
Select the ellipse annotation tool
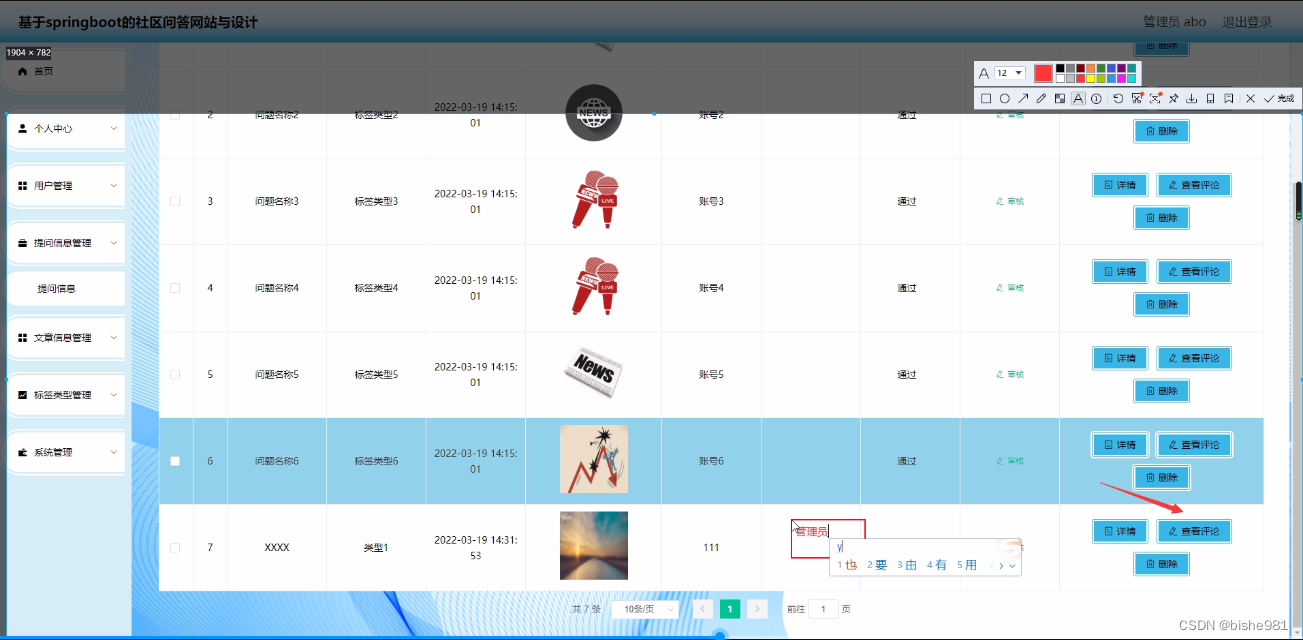click(1005, 97)
